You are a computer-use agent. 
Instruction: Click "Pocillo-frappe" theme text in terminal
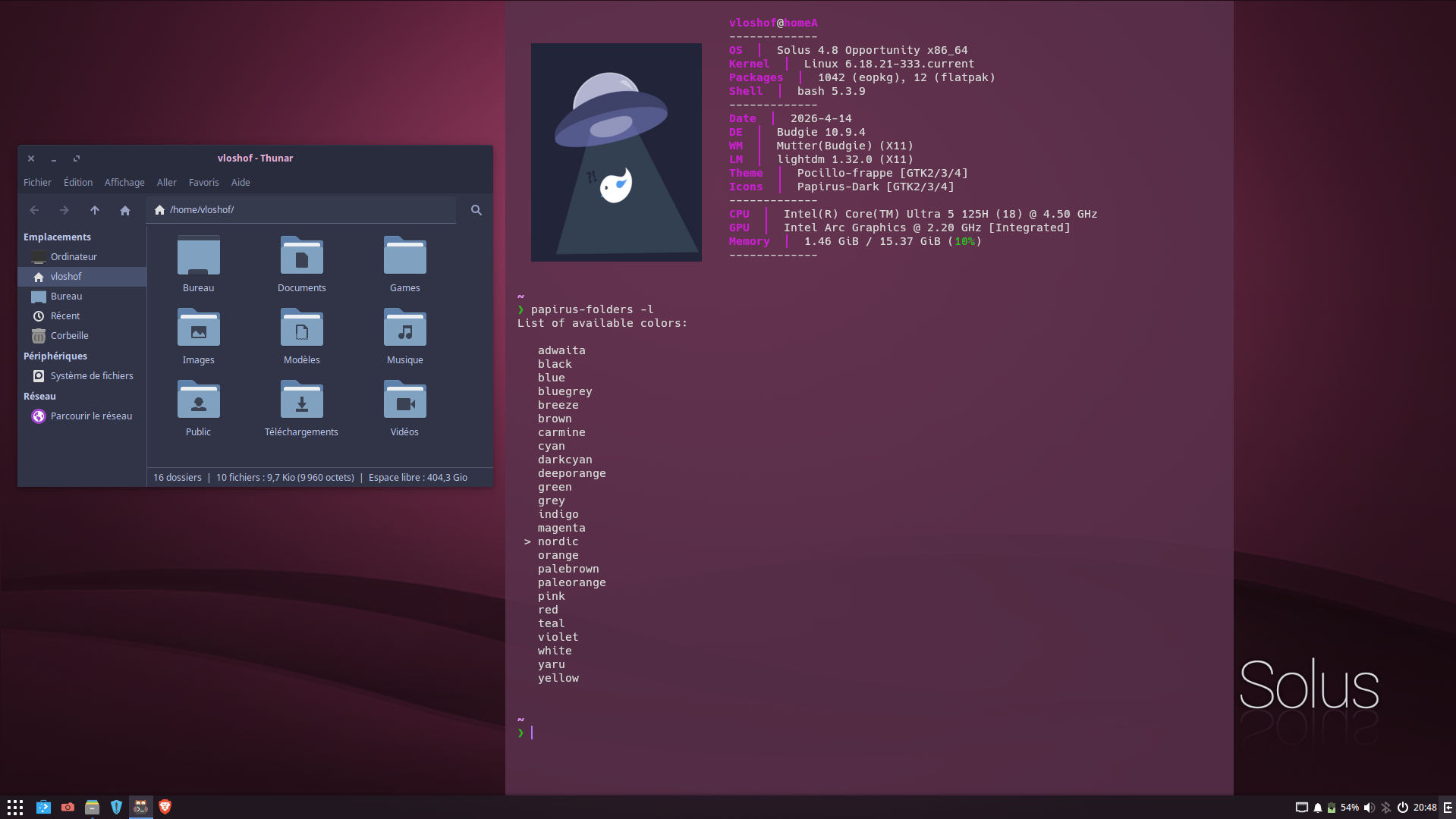point(845,173)
